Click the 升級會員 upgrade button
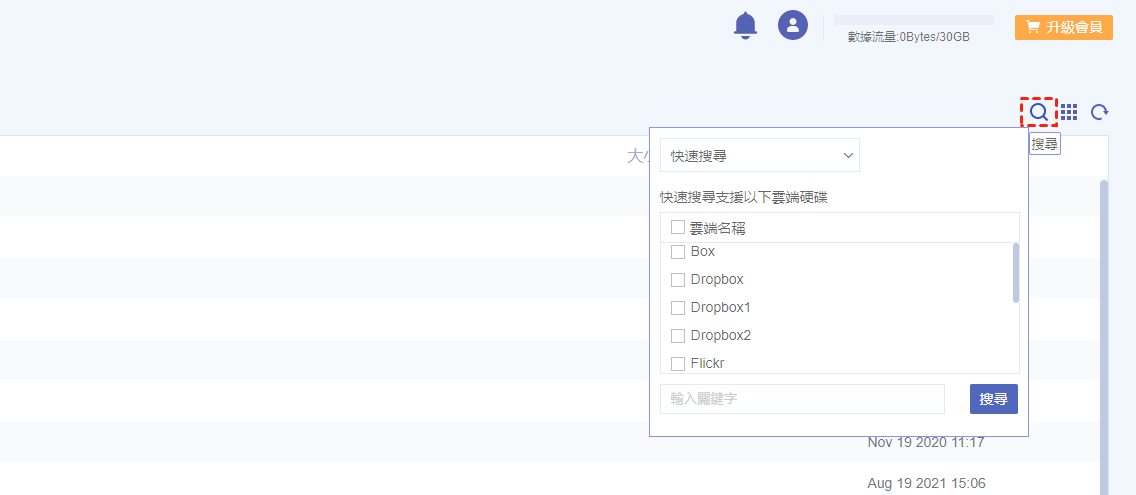Viewport: 1136px width, 495px height. click(x=1064, y=27)
